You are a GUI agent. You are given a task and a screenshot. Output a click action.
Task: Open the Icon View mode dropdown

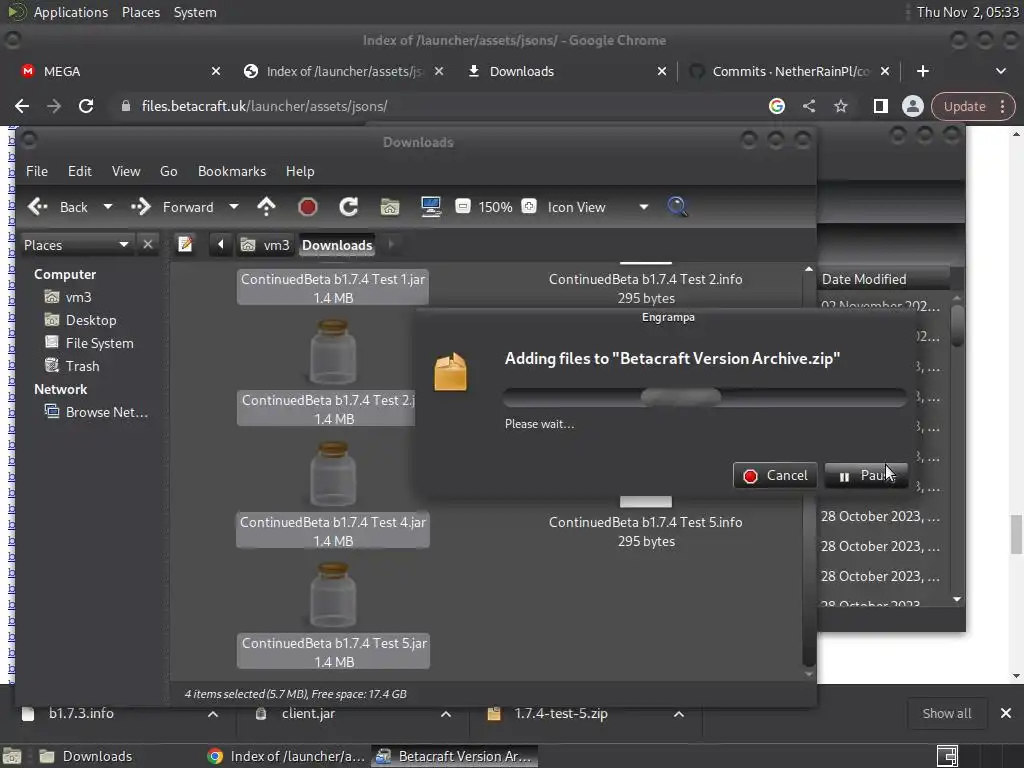click(598, 207)
